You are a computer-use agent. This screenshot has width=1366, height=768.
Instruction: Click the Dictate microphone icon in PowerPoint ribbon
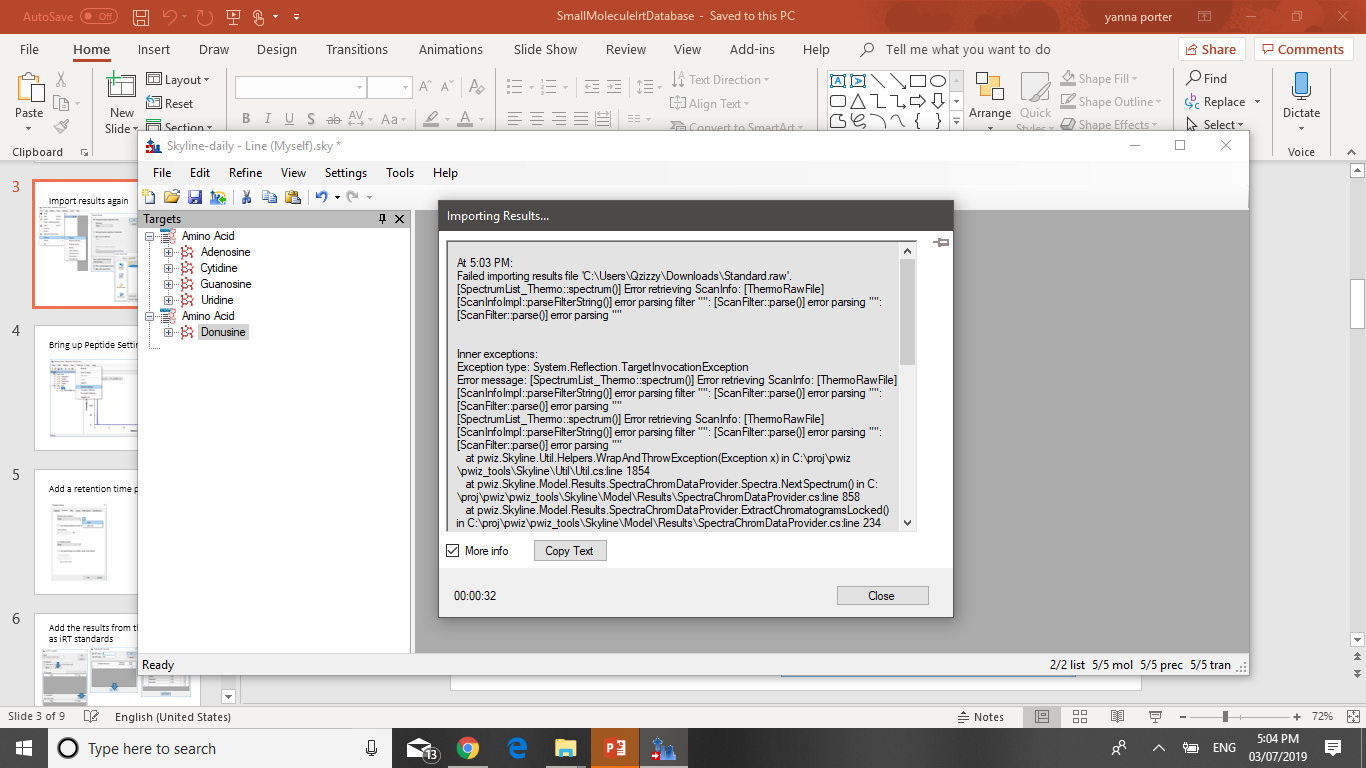(x=1301, y=88)
